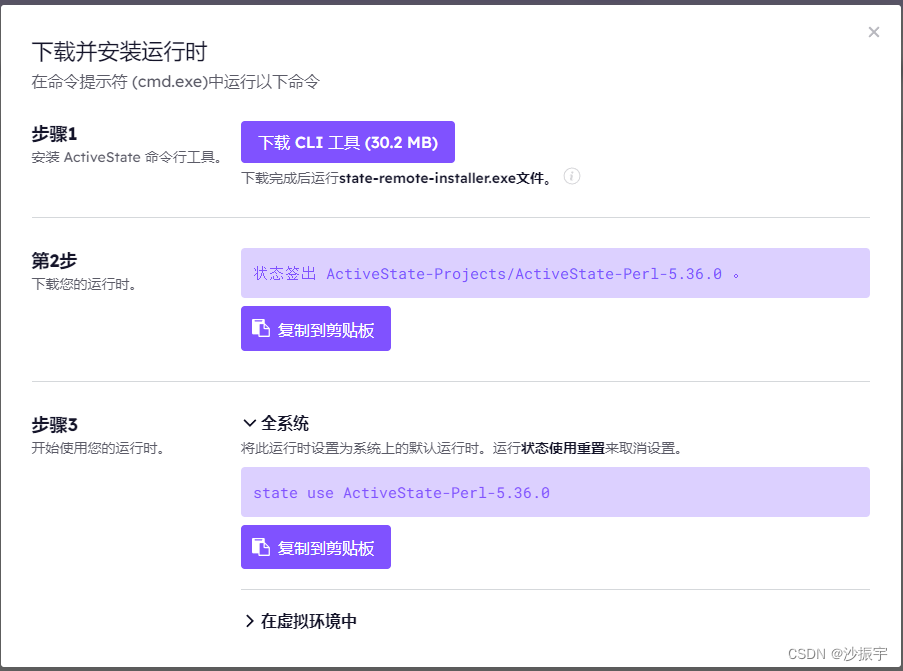The width and height of the screenshot is (903, 671).
Task: Expand the 在虚拟环境中 section
Action: [301, 621]
